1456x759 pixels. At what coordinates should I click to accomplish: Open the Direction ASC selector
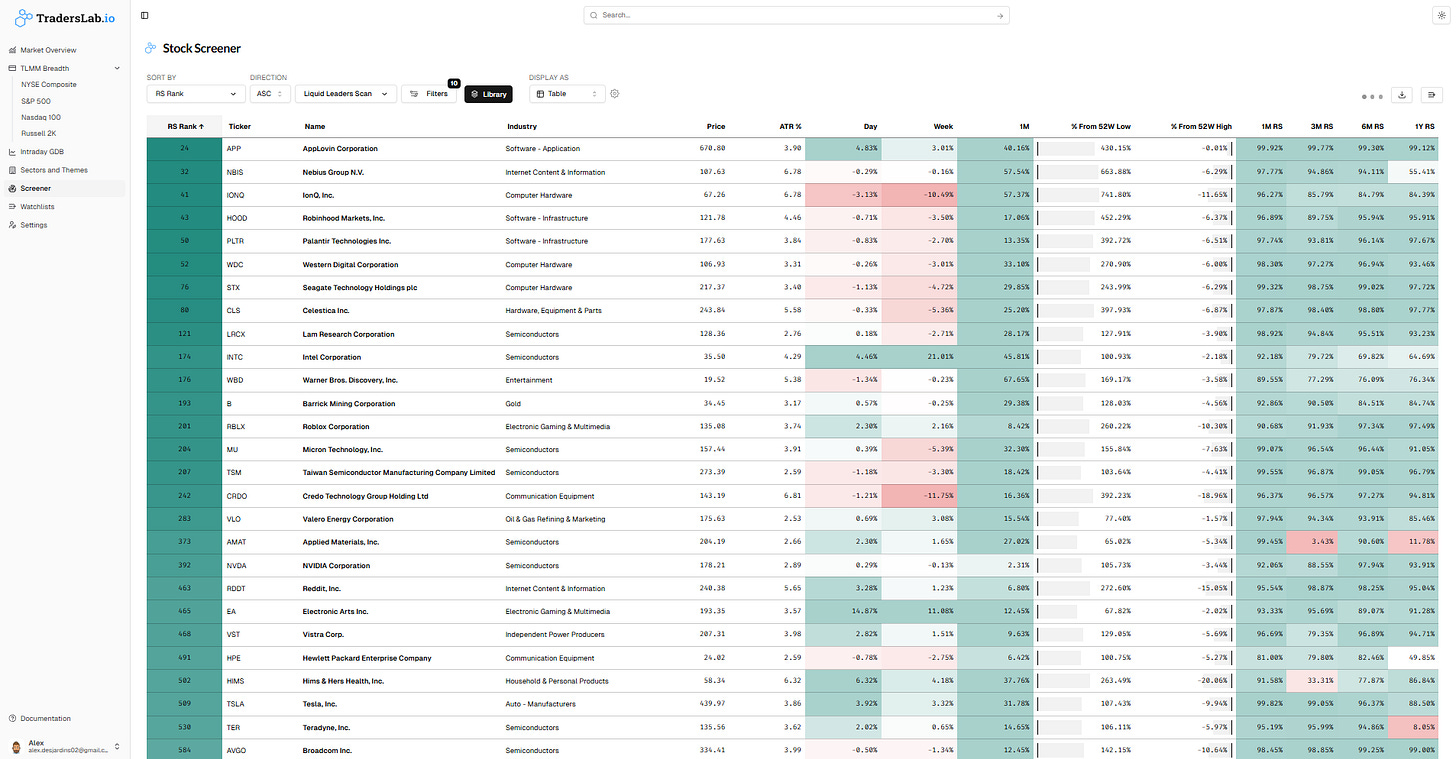[270, 94]
